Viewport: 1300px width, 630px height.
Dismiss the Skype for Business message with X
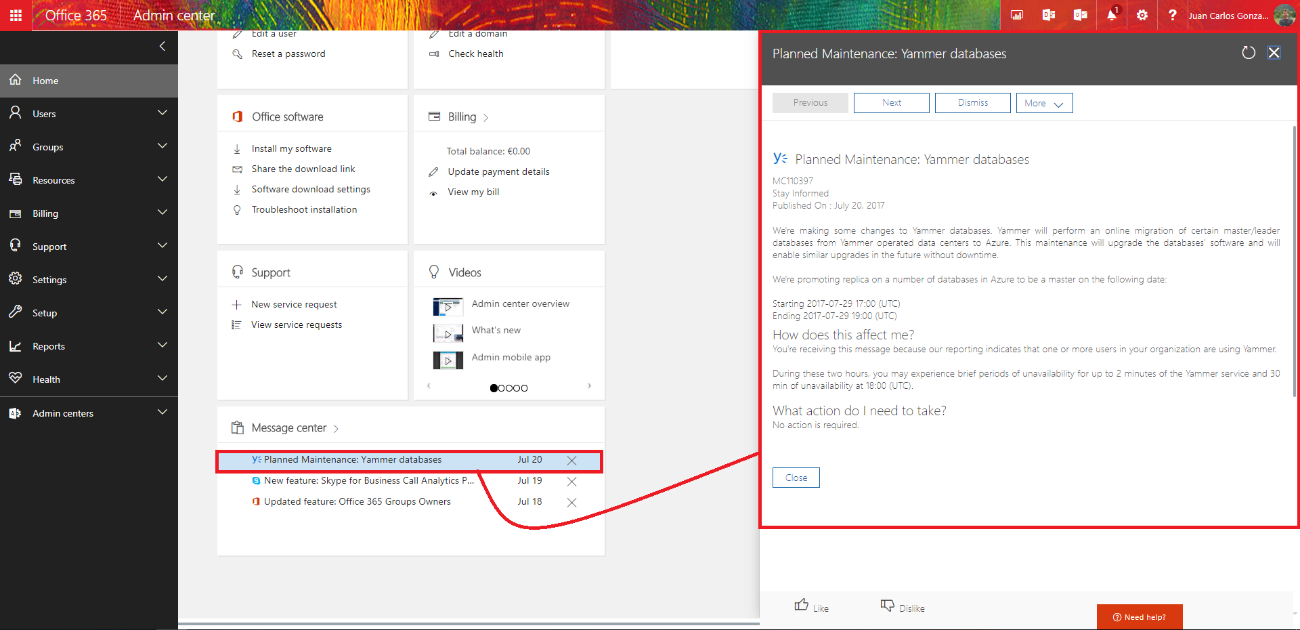(x=572, y=481)
